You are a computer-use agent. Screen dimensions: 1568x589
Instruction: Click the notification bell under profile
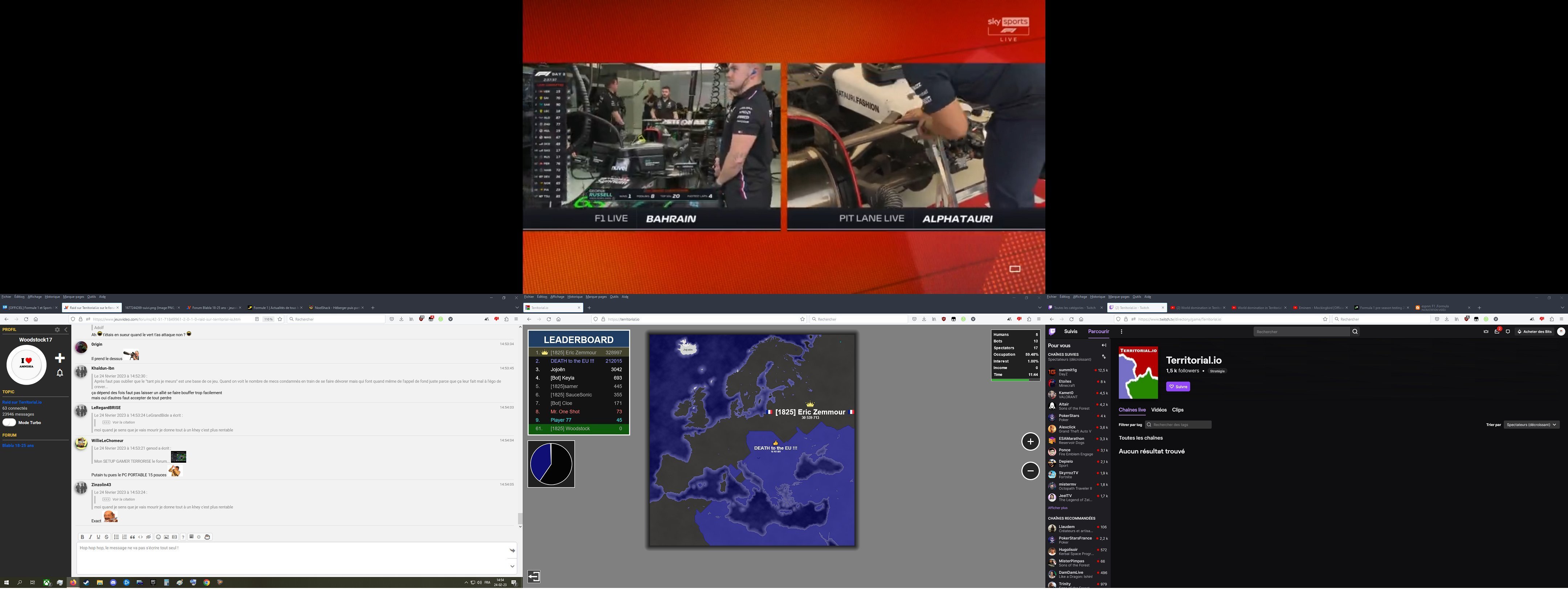point(60,373)
